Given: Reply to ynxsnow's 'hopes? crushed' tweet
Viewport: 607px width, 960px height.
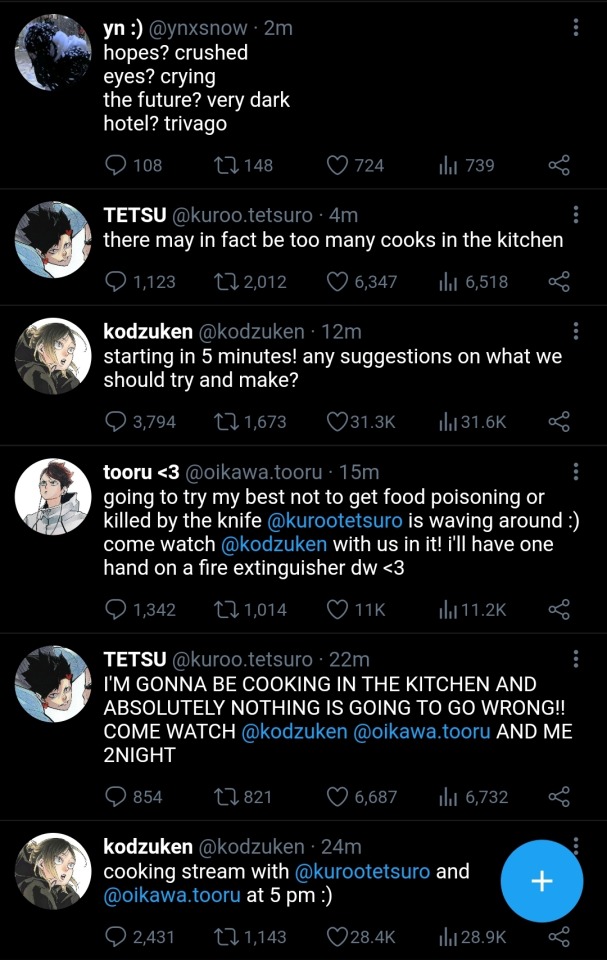Looking at the screenshot, I should pos(117,165).
